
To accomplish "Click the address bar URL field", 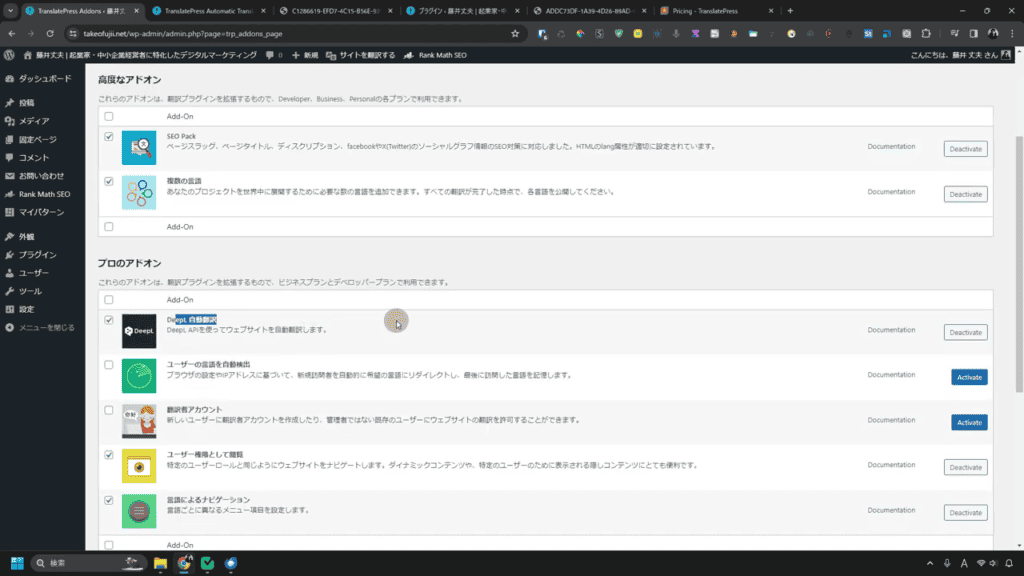I will pyautogui.click(x=294, y=33).
